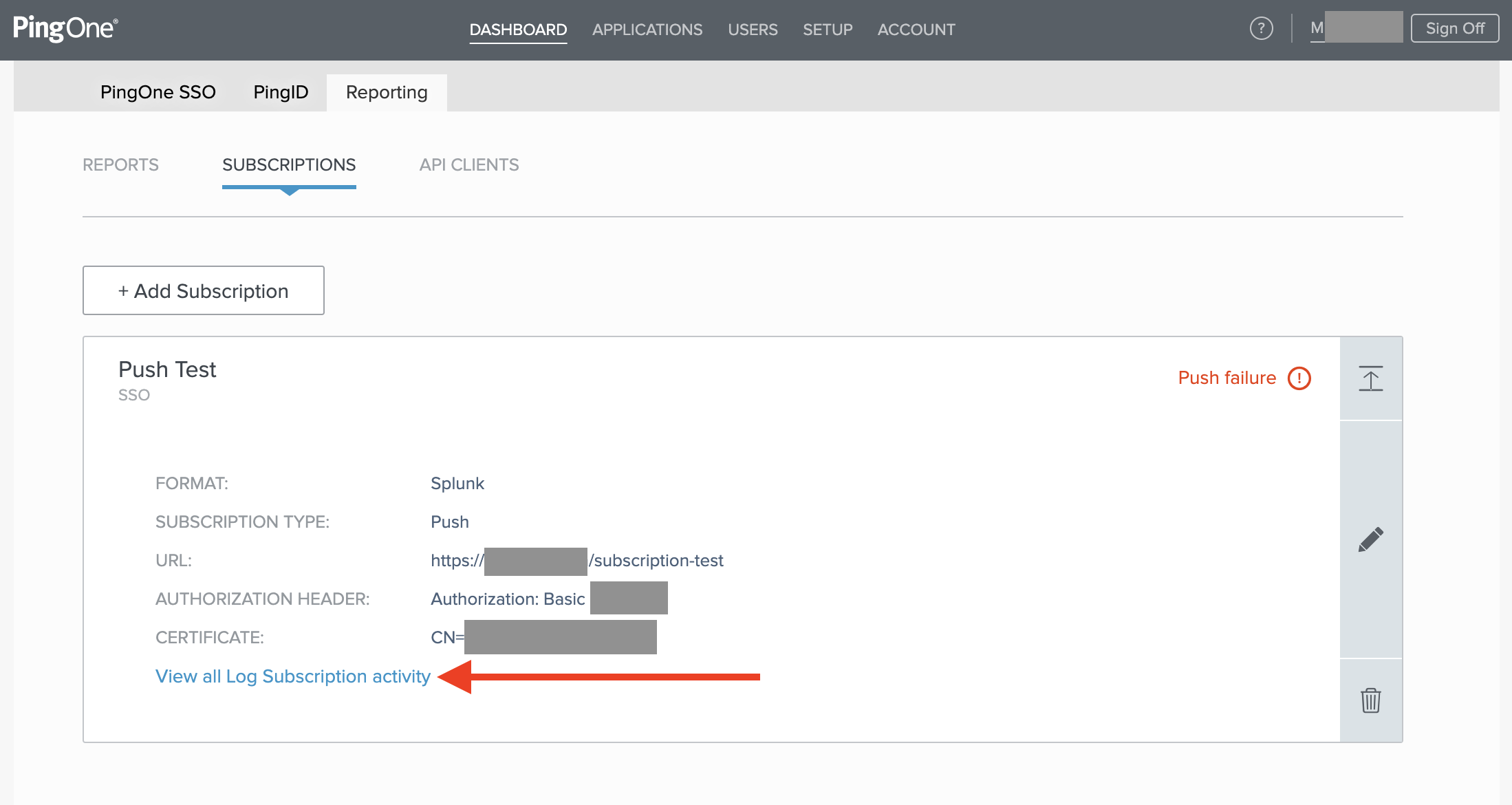Open the REPORTS sub-tab
The height and width of the screenshot is (805, 1512).
click(x=120, y=164)
